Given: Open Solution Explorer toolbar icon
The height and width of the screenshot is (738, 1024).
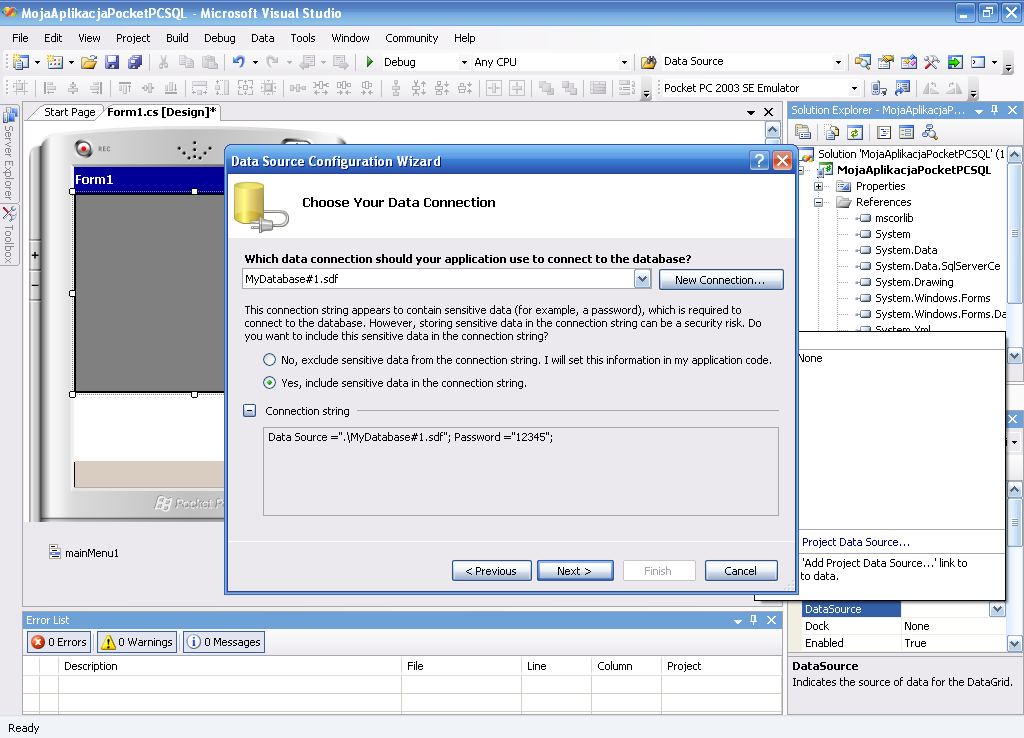Looking at the screenshot, I should point(863,62).
